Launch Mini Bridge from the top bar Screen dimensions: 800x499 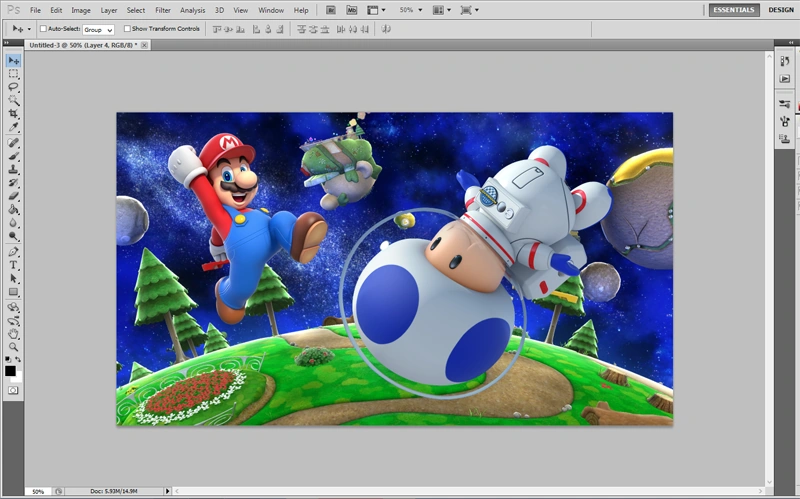[x=352, y=10]
